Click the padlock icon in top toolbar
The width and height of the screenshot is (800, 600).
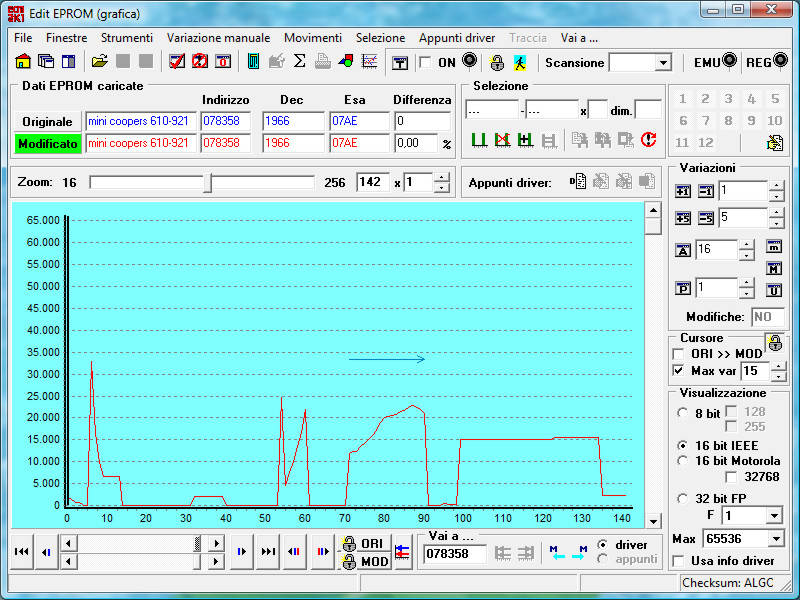pyautogui.click(x=497, y=62)
